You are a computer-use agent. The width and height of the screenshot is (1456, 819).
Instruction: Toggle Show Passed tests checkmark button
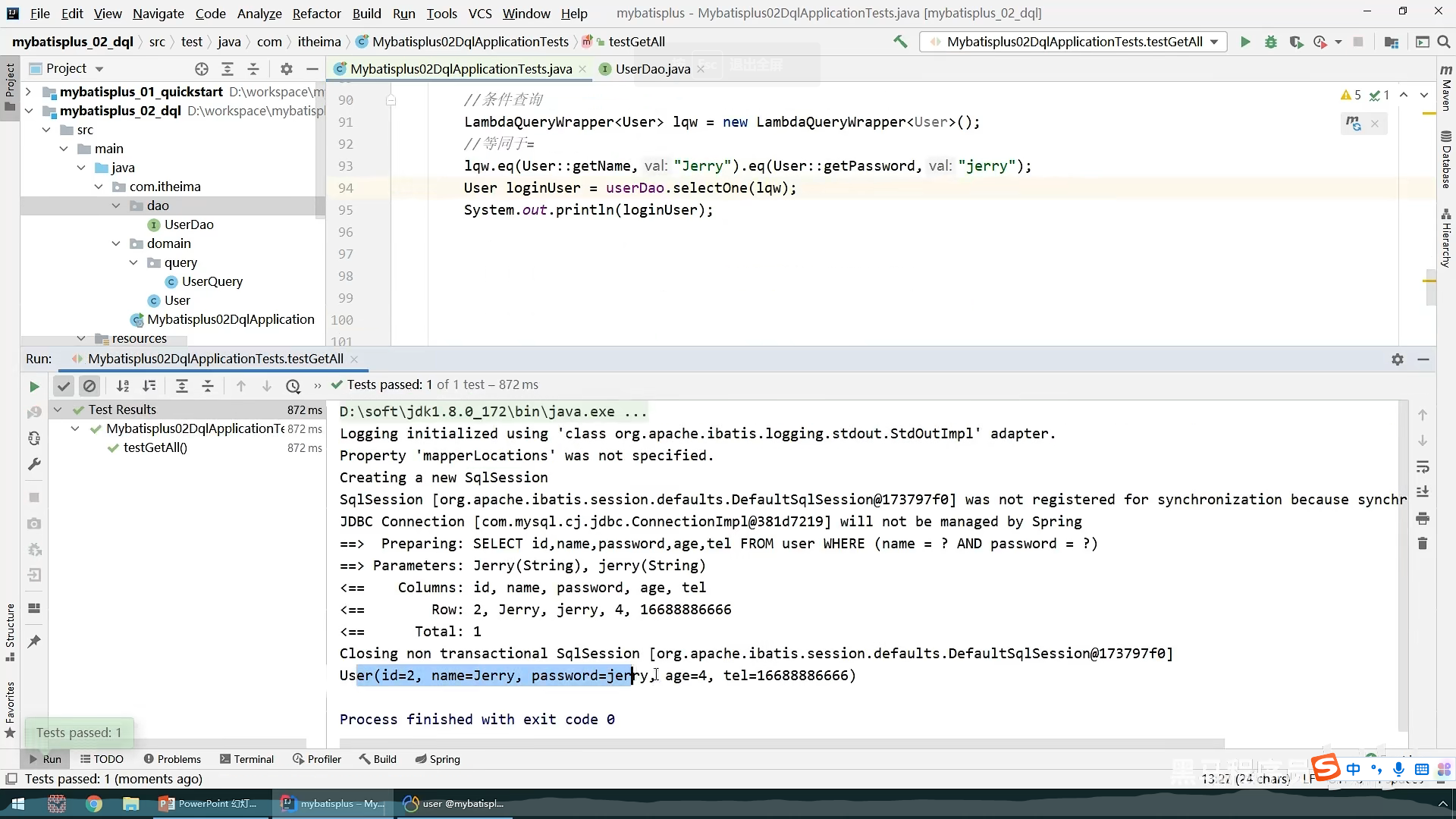[x=64, y=387]
